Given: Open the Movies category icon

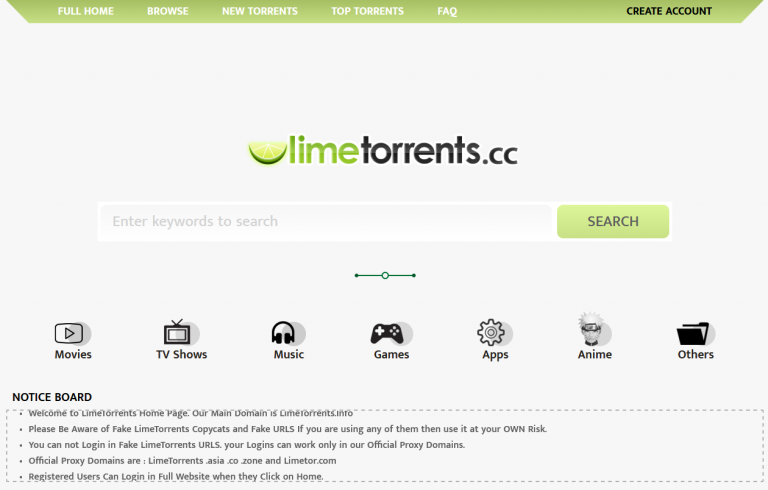Looking at the screenshot, I should (x=69, y=333).
